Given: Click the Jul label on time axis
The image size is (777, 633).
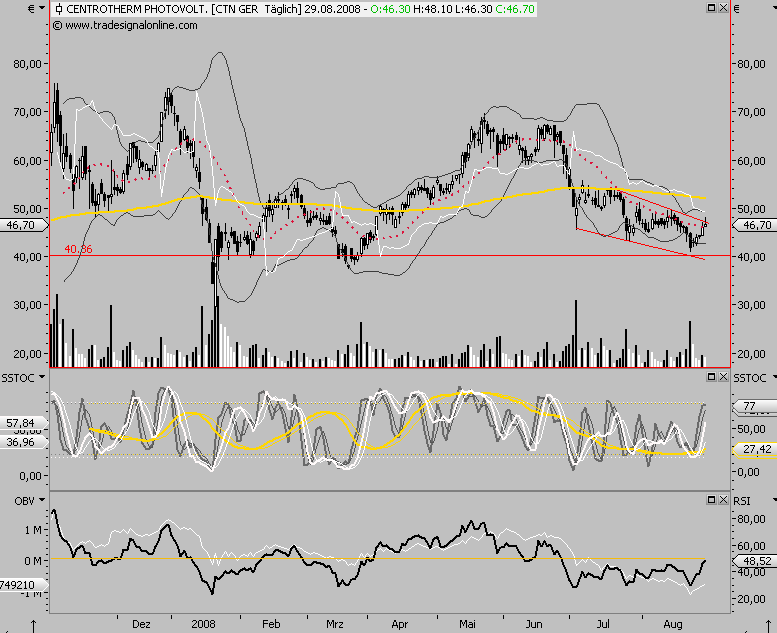Looking at the screenshot, I should (603, 624).
